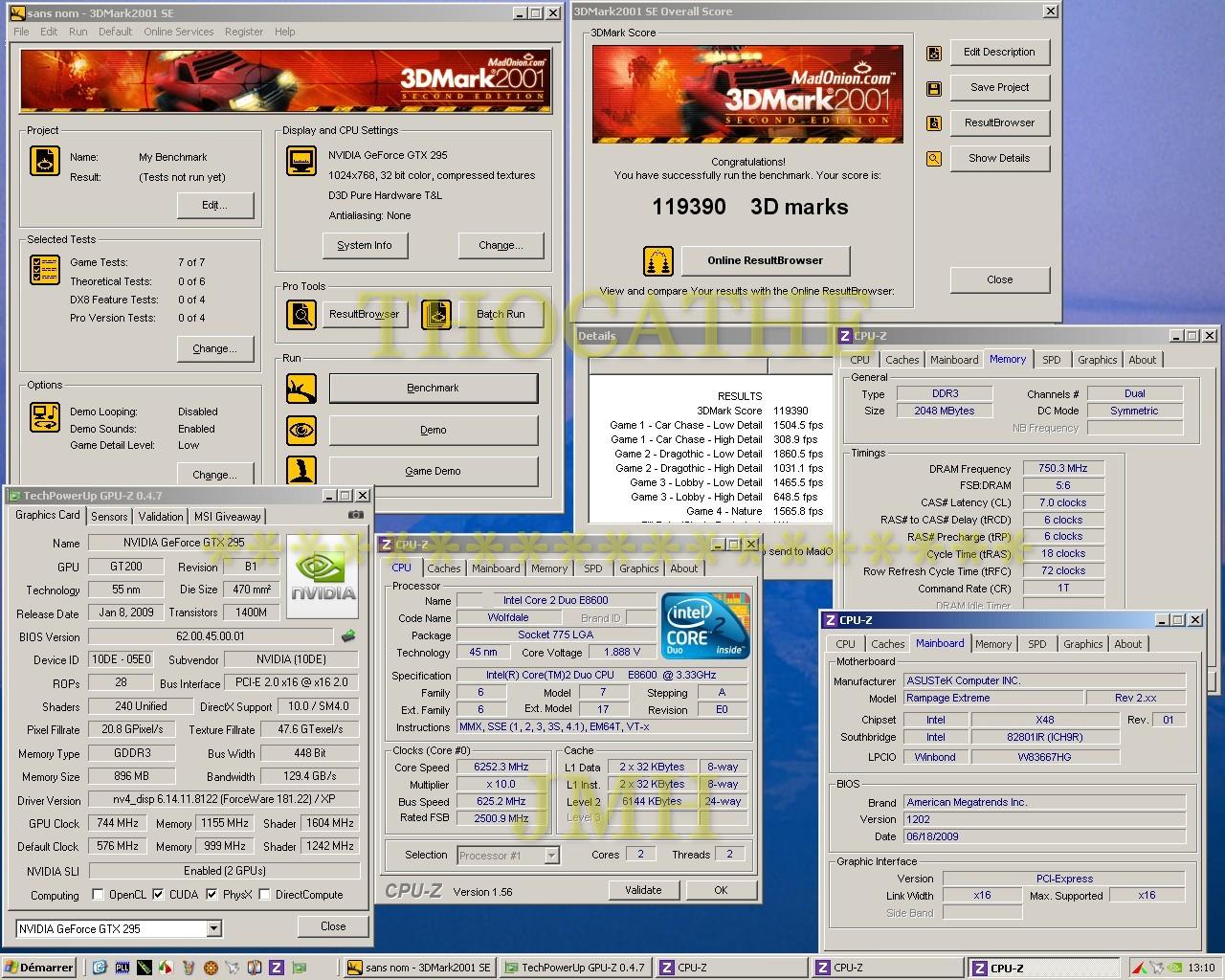Switch to TechPowerUp GPU-Z taskbar button
The width and height of the screenshot is (1225, 980).
pos(575,968)
